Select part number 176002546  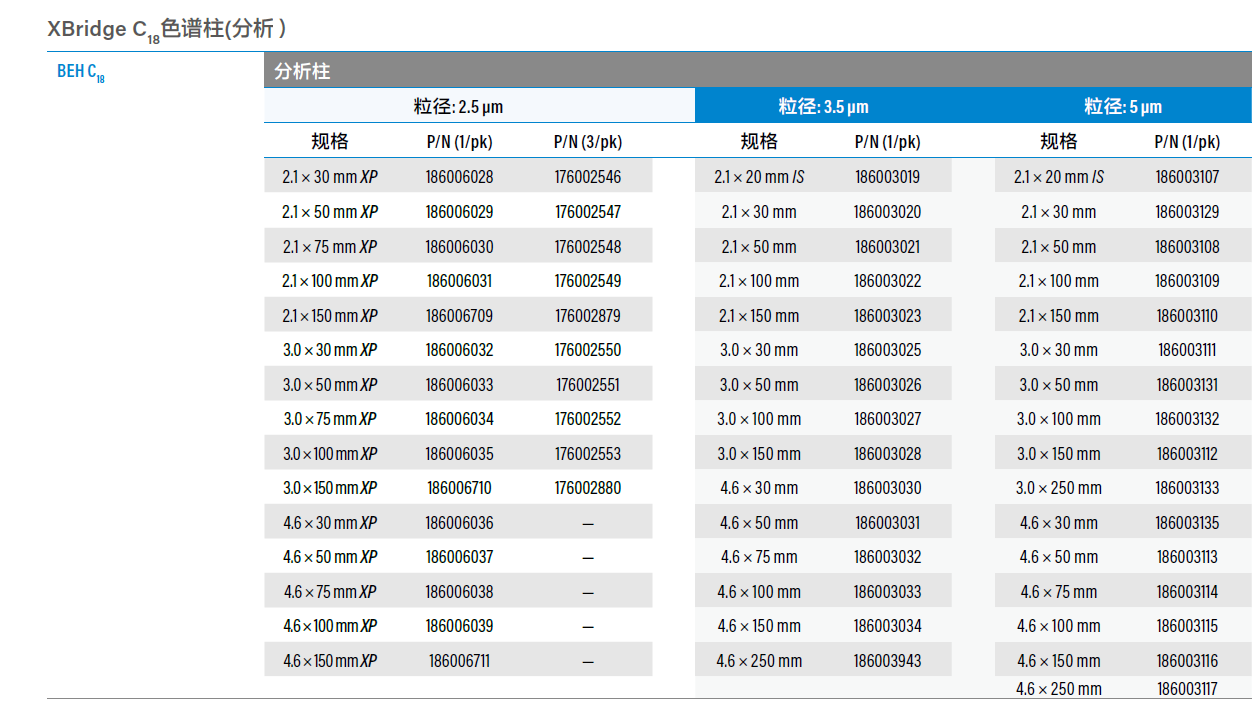tap(588, 177)
